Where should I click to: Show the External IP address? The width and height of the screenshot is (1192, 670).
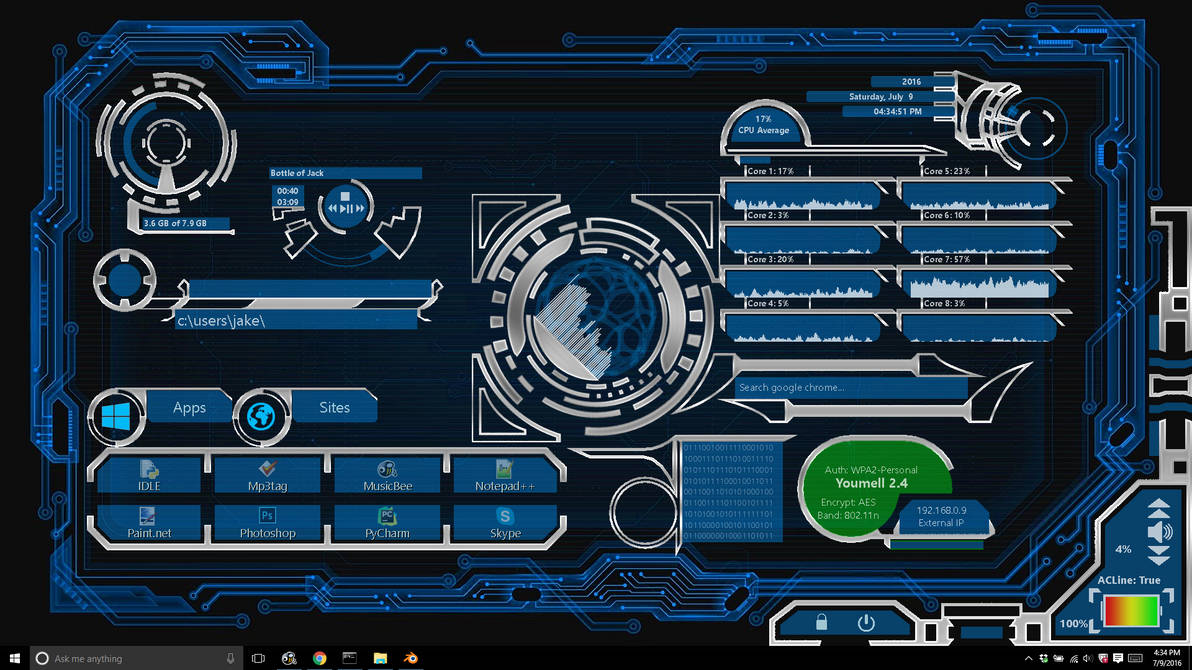click(x=941, y=520)
